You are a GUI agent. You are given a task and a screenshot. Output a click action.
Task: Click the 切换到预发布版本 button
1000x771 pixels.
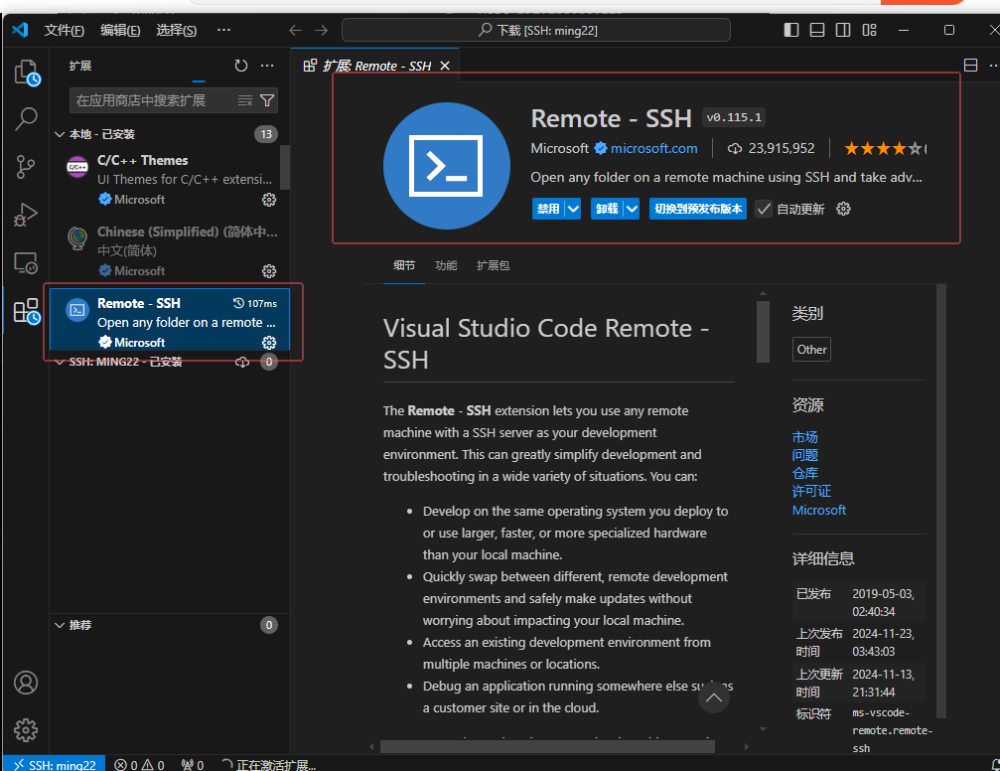(x=698, y=209)
